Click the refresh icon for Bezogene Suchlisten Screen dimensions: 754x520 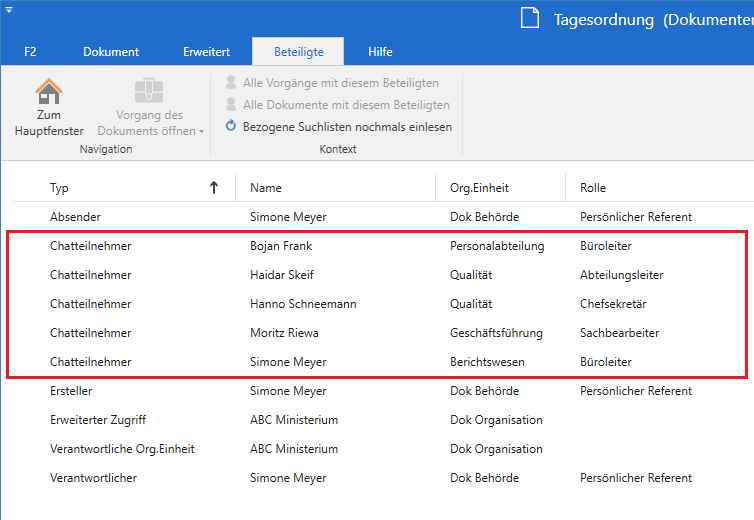(x=231, y=127)
